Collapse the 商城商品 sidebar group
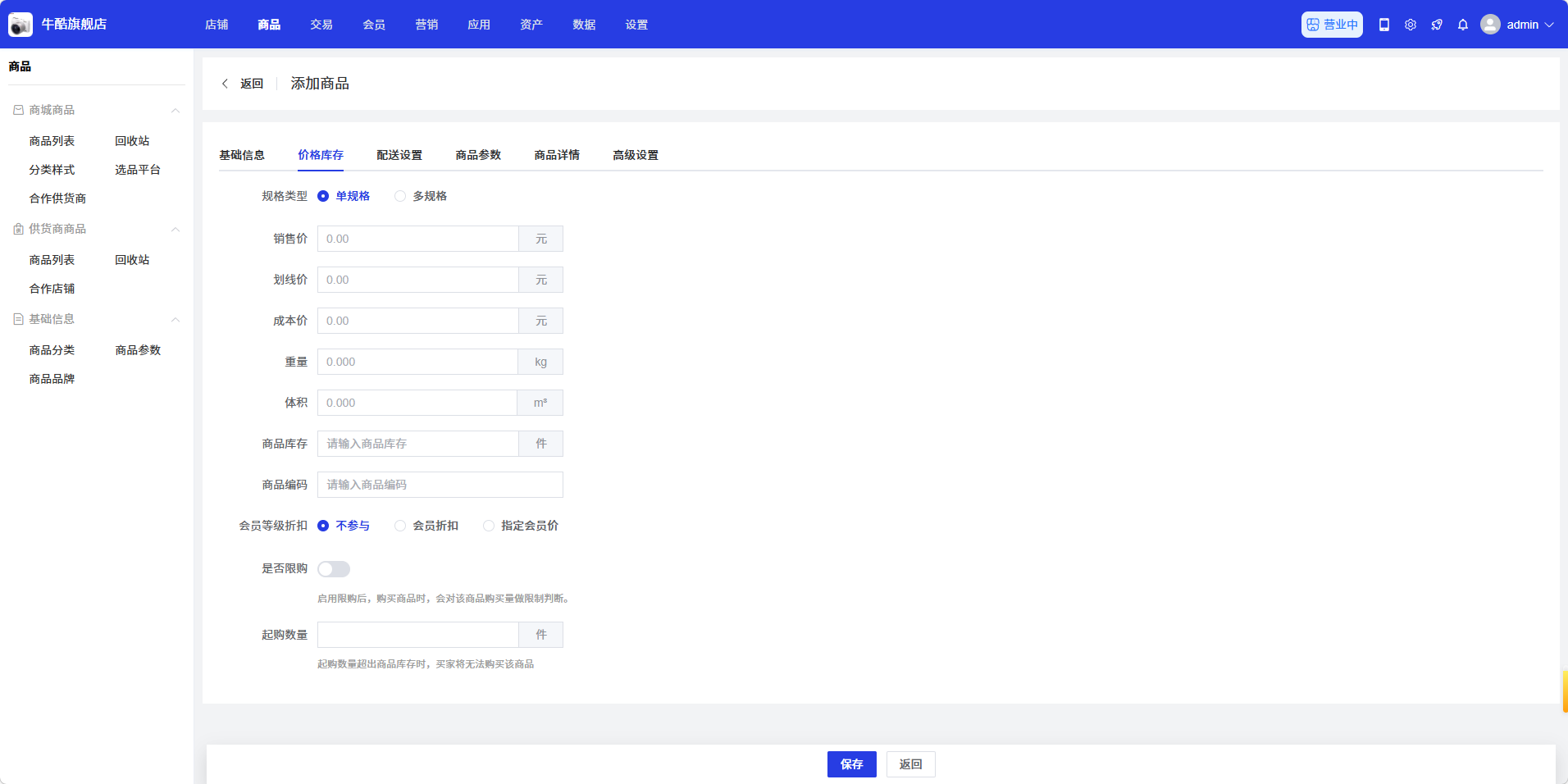Image resolution: width=1568 pixels, height=784 pixels. 175,111
